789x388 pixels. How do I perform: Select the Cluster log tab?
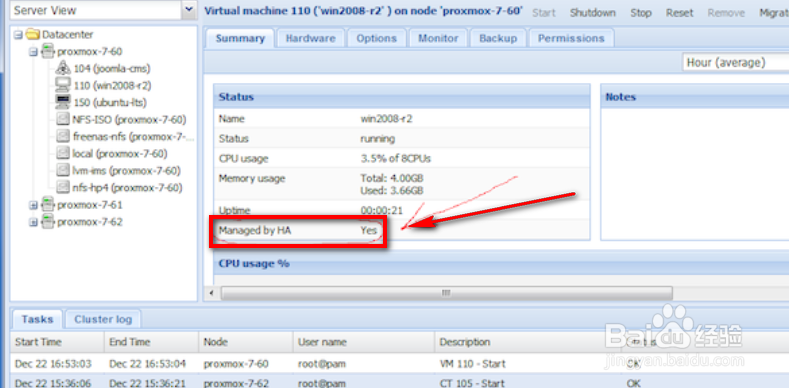(103, 319)
